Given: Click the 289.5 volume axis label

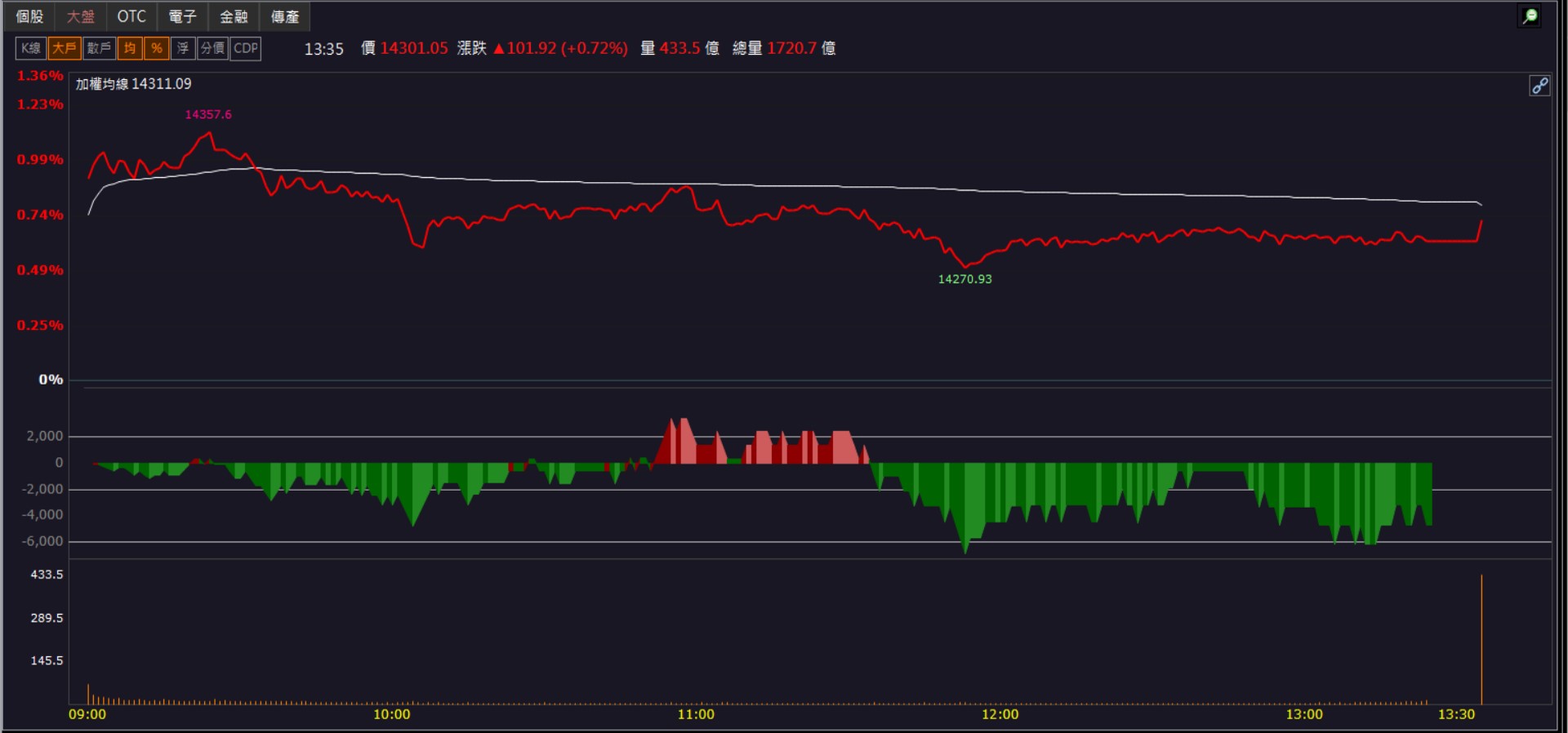Looking at the screenshot, I should coord(47,618).
